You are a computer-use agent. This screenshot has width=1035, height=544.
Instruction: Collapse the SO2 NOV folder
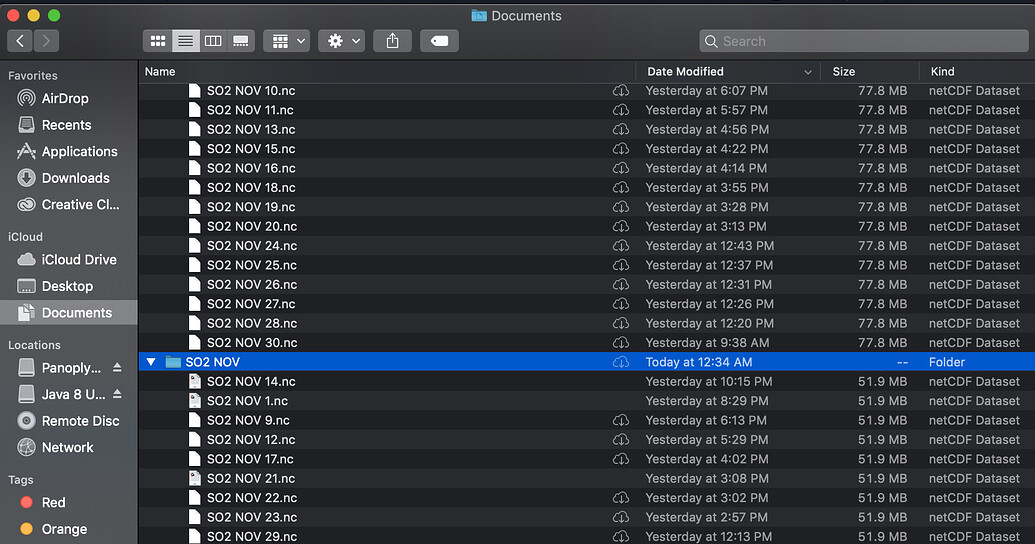point(151,362)
